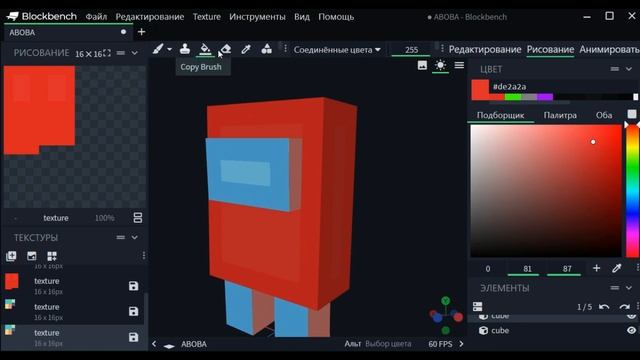This screenshot has height=360, width=640.
Task: Open the viewport hamburger menu
Action: click(x=459, y=65)
